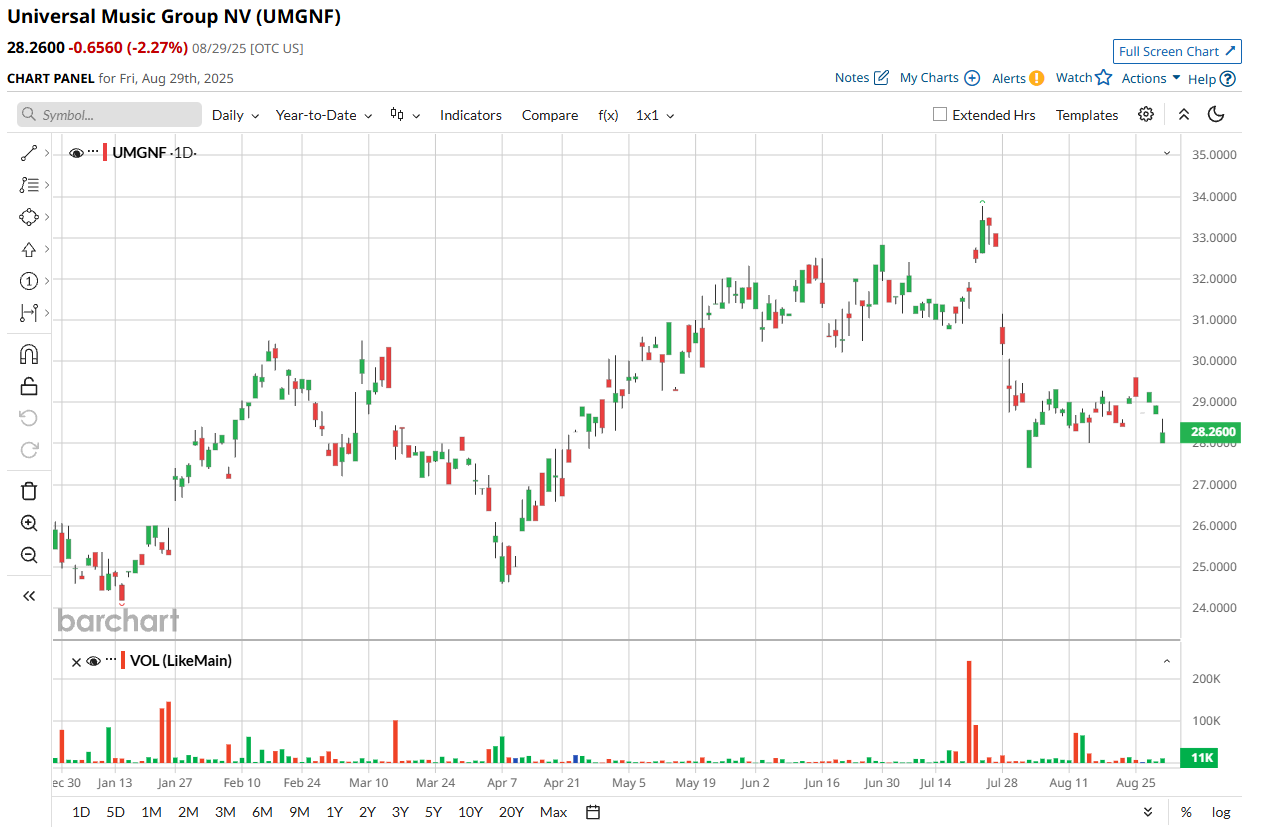The height and width of the screenshot is (831, 1262).
Task: Expand shapes tool options chevron
Action: pos(47,217)
